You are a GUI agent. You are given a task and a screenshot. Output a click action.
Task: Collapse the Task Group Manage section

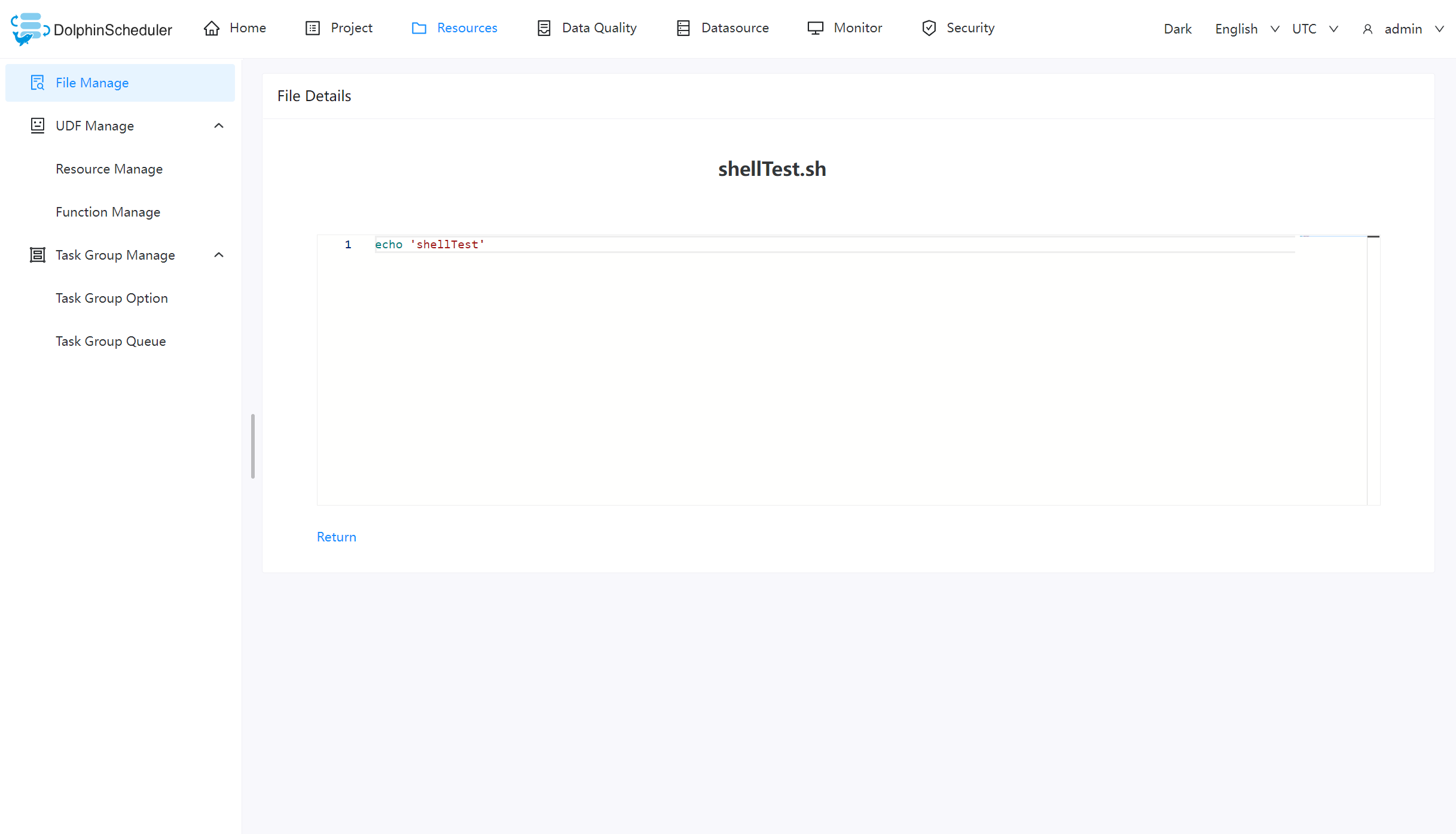point(218,254)
